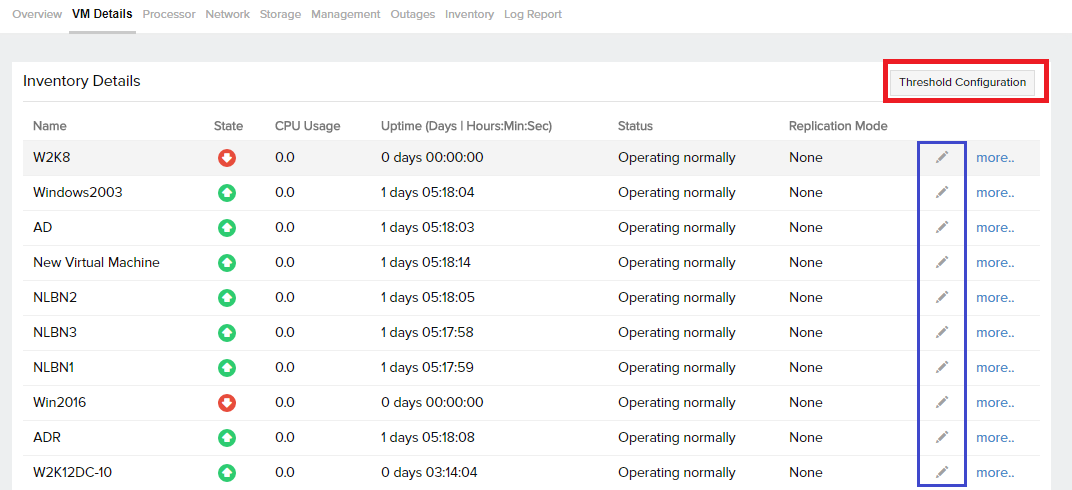Expand more details for NLBN3
This screenshot has height=490, width=1072.
pyautogui.click(x=995, y=333)
